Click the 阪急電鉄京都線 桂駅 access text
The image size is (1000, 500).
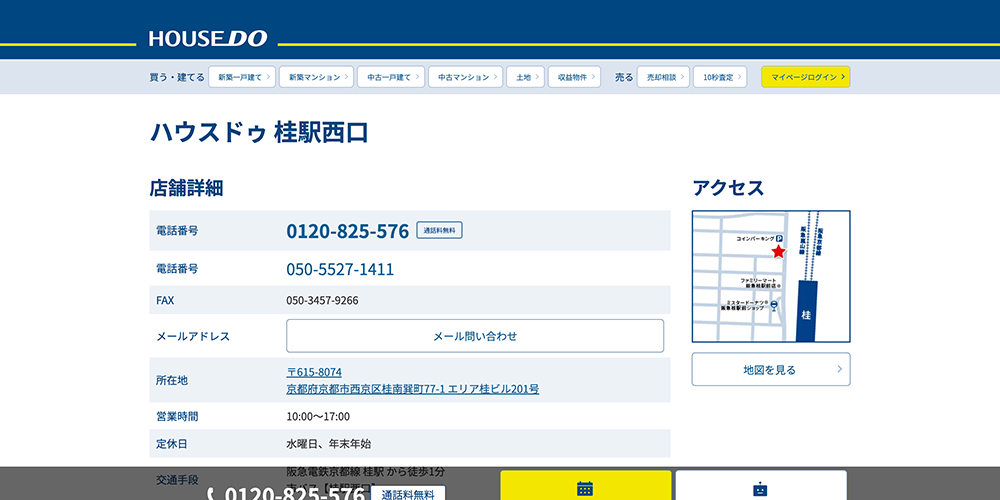(x=365, y=472)
